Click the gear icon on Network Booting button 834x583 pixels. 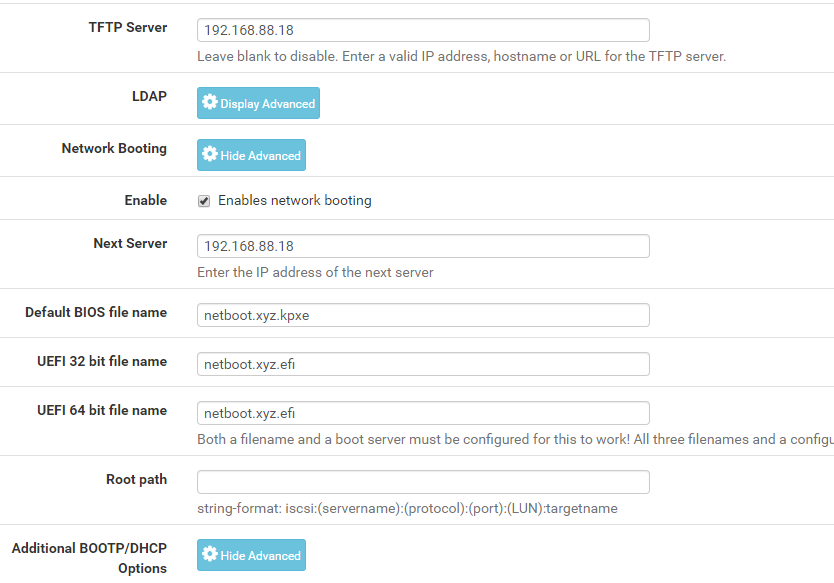coord(209,154)
